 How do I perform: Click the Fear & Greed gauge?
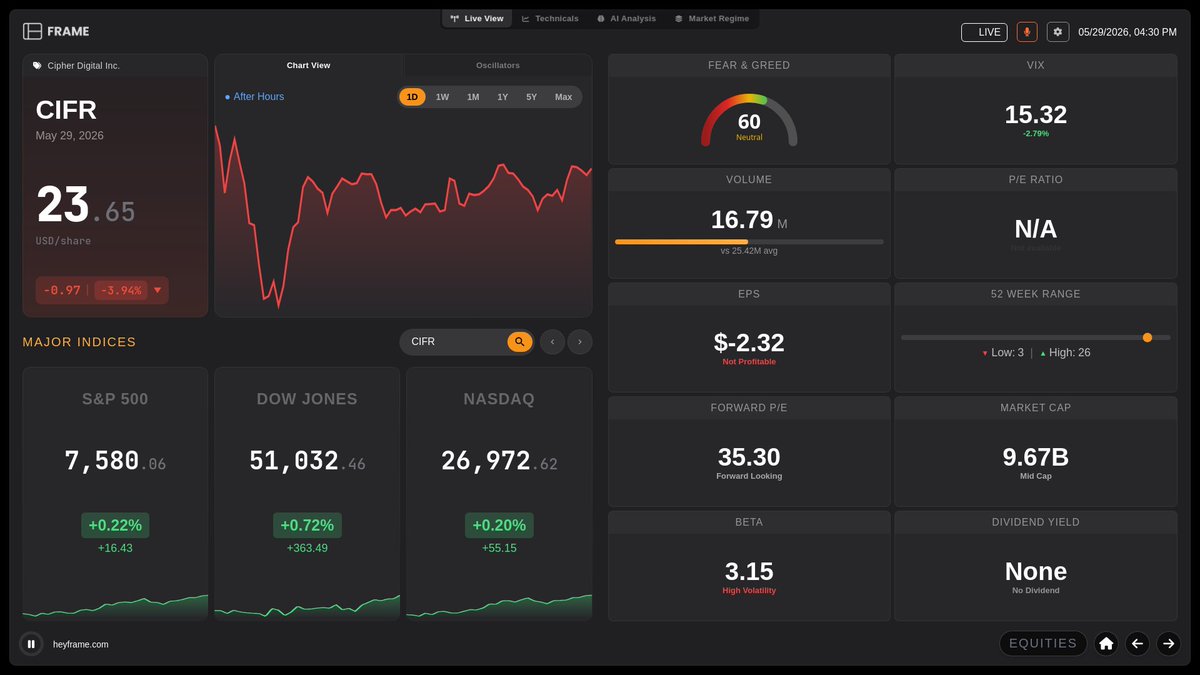[x=749, y=120]
